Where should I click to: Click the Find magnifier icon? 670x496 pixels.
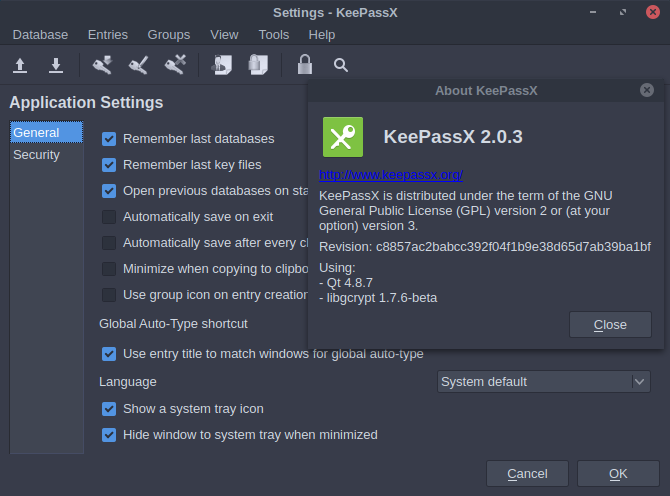pos(341,66)
